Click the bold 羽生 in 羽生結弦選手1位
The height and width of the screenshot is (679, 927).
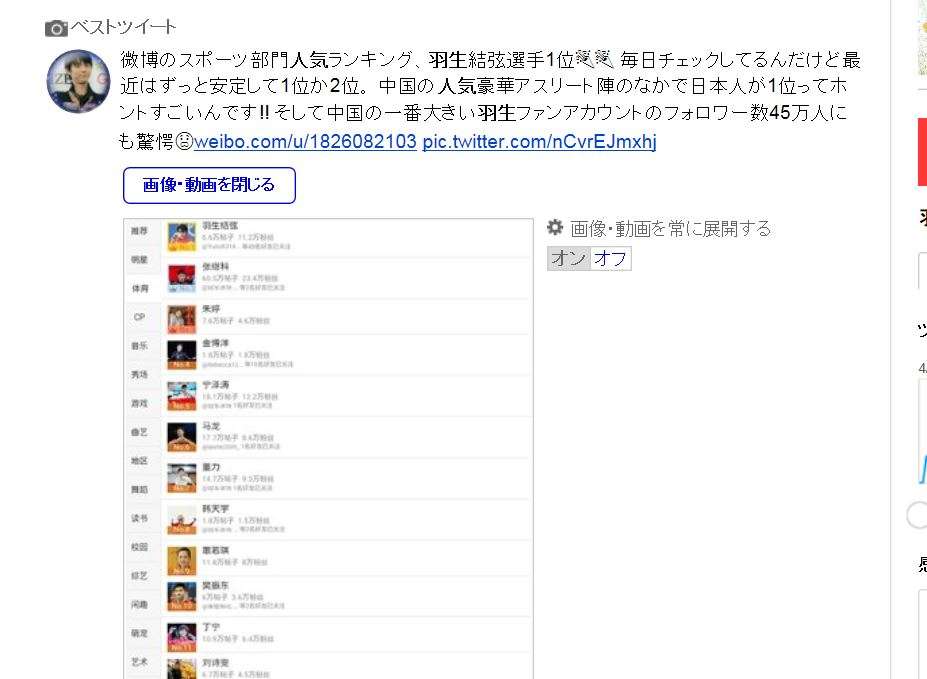(448, 60)
